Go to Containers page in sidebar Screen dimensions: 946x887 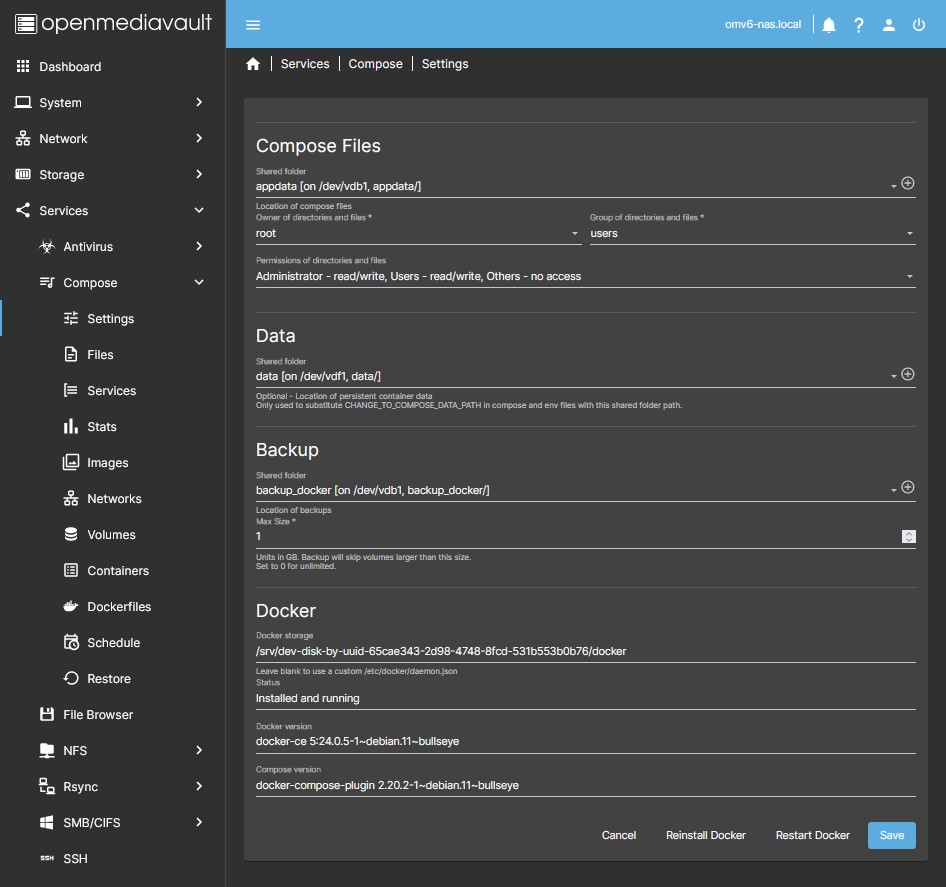[118, 571]
